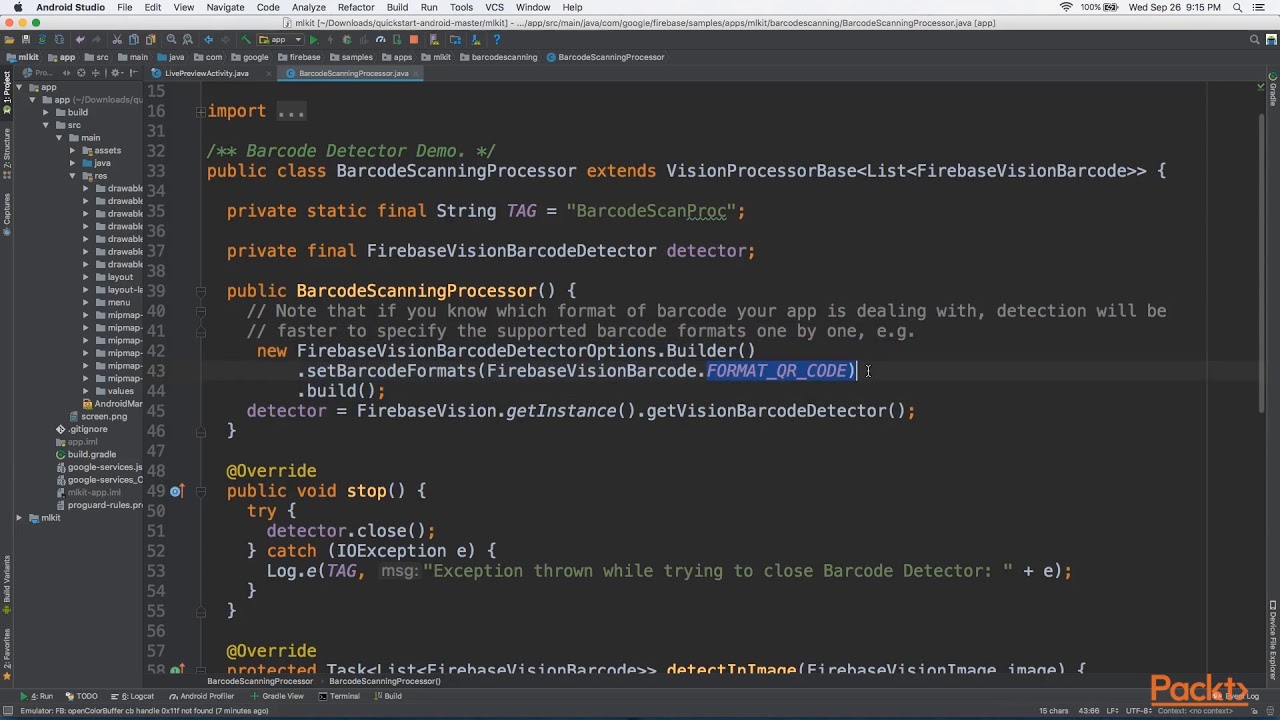
Task: Open the Terminal tool window
Action: tap(338, 696)
